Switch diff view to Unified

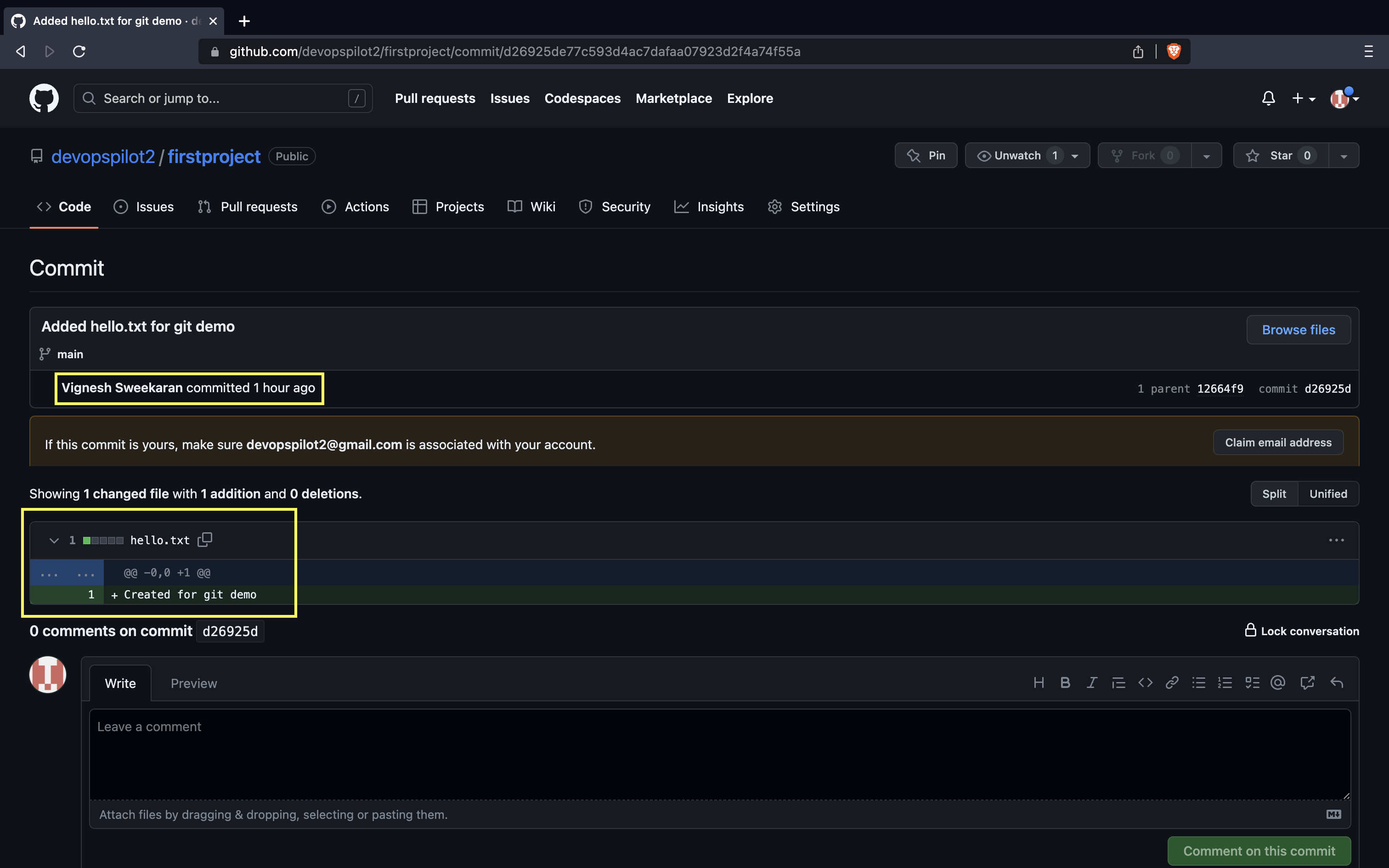pyautogui.click(x=1327, y=494)
